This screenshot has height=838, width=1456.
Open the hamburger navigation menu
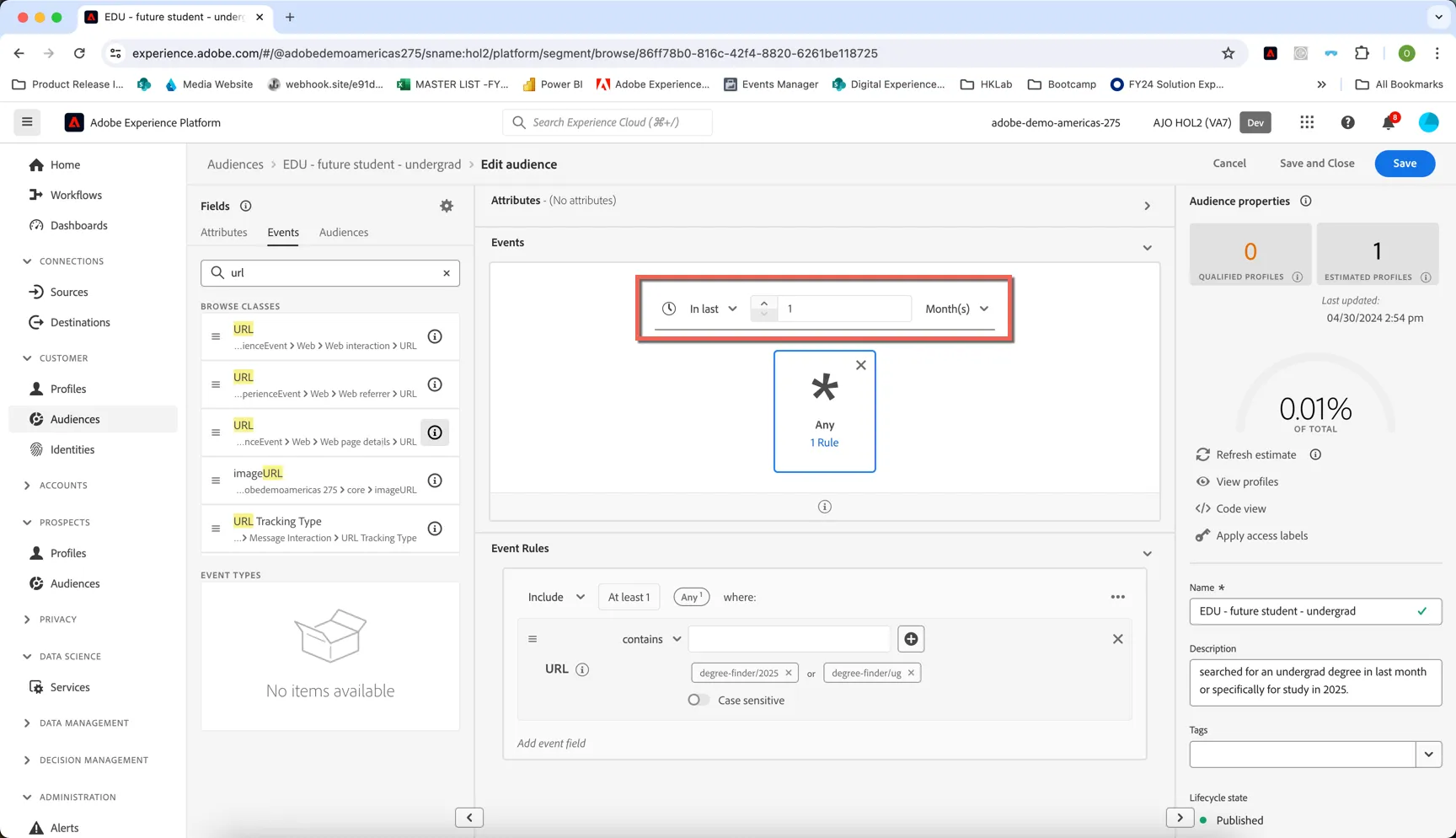[x=27, y=122]
